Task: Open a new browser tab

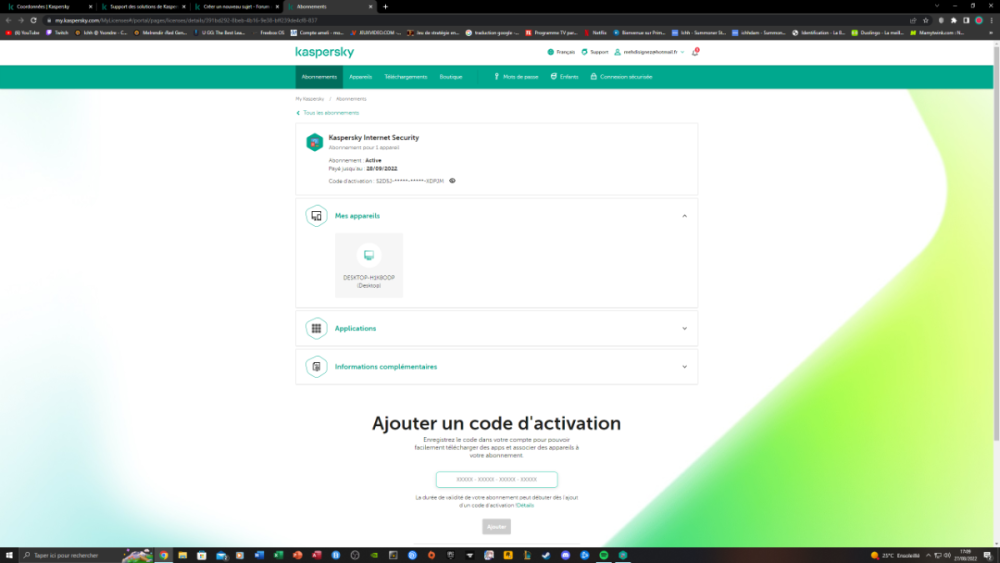Action: (385, 6)
